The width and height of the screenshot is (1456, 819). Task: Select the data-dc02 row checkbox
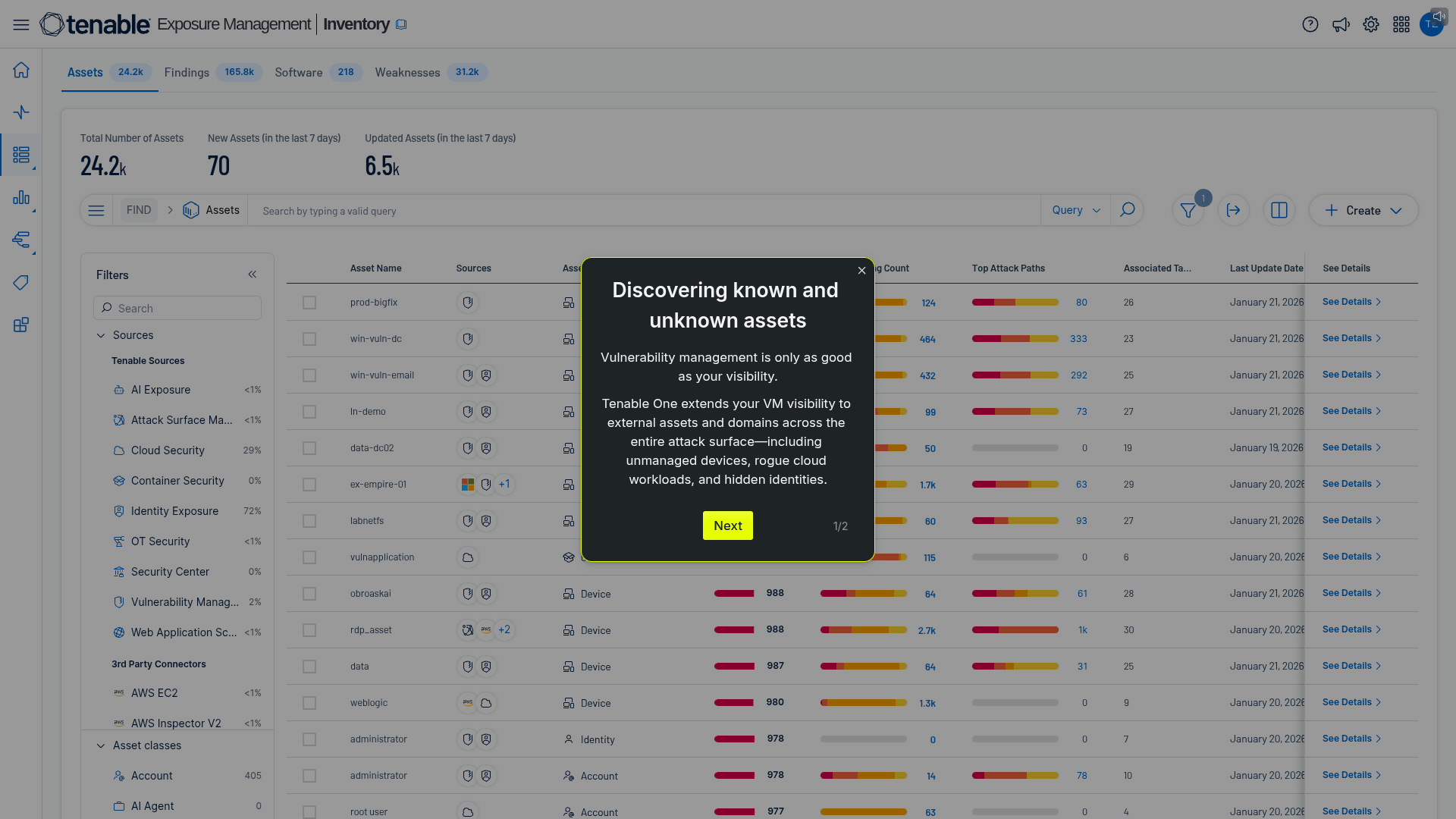pyautogui.click(x=309, y=448)
